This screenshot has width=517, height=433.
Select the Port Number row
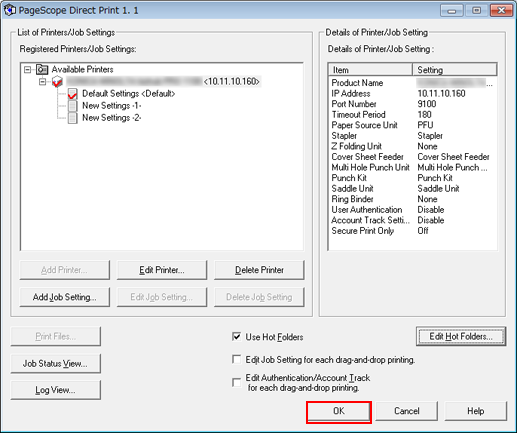pyautogui.click(x=412, y=104)
